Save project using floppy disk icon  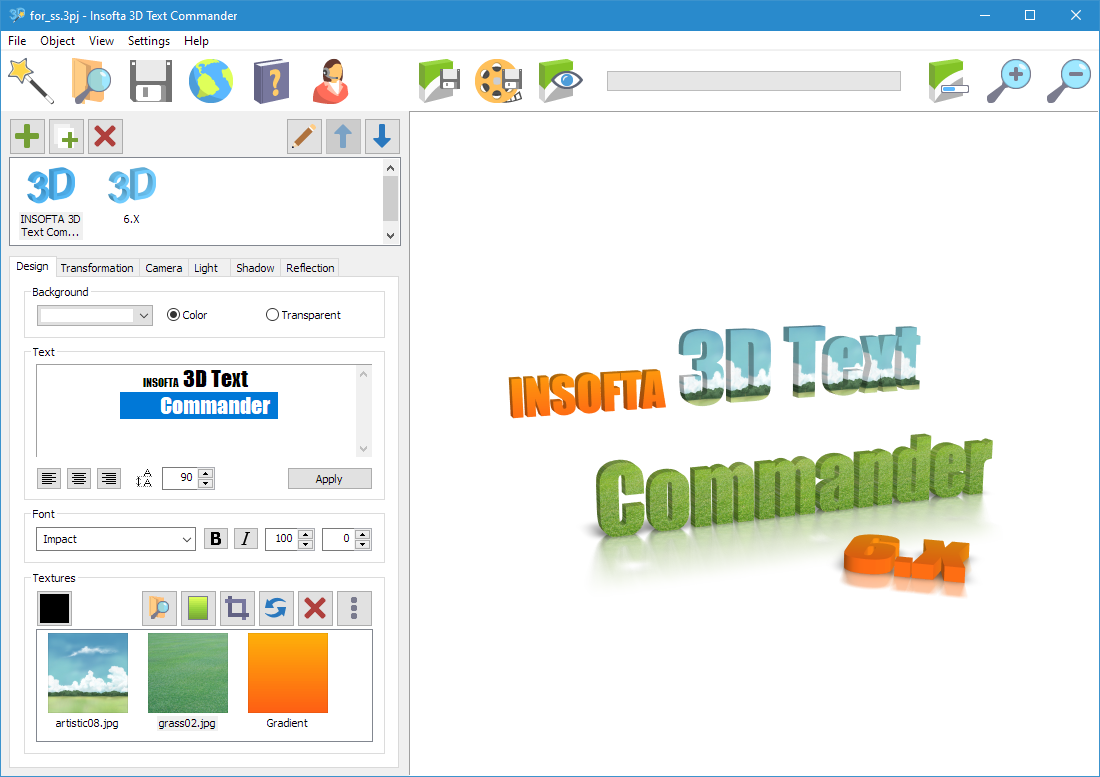pyautogui.click(x=151, y=81)
